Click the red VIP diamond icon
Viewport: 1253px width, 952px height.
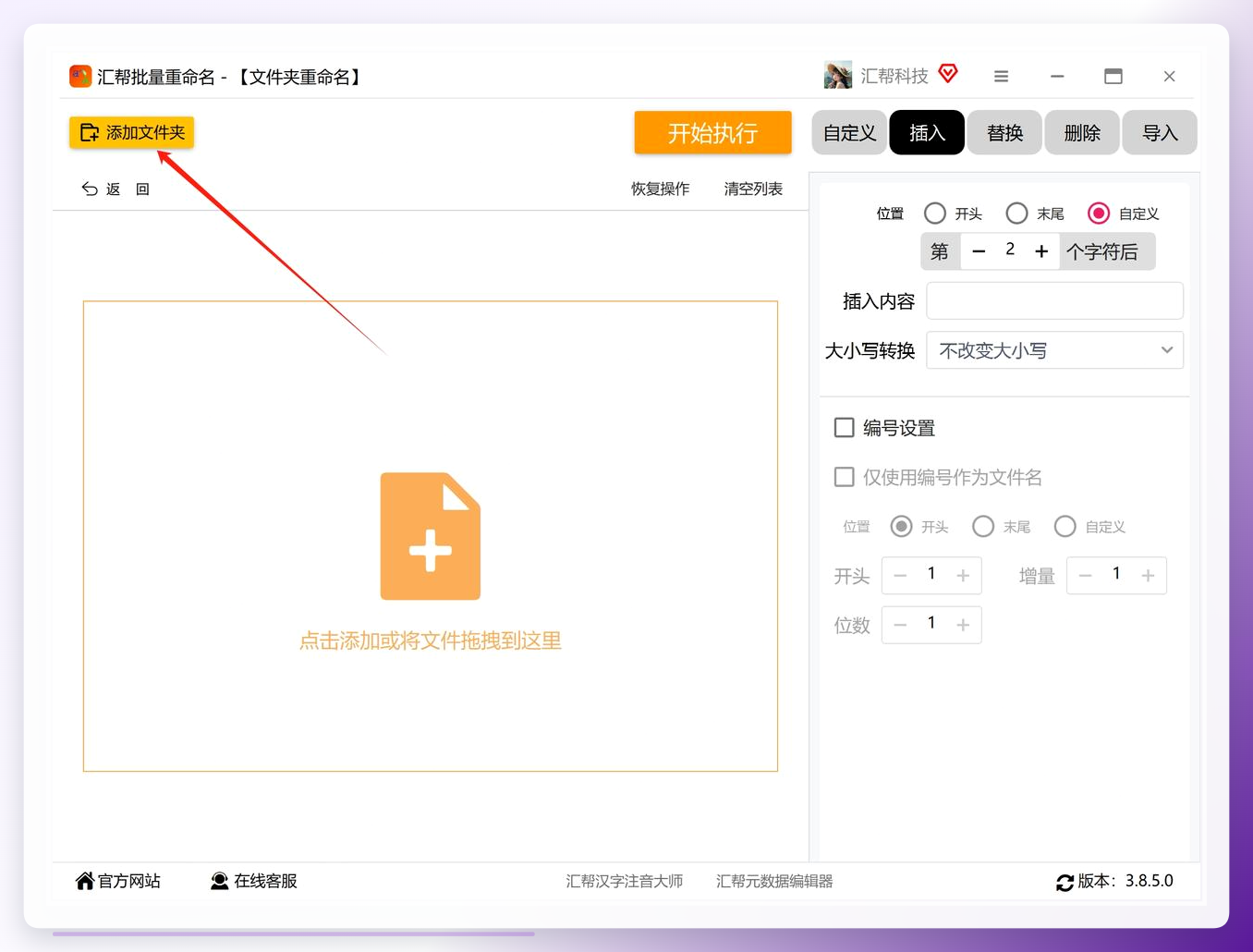pyautogui.click(x=948, y=73)
